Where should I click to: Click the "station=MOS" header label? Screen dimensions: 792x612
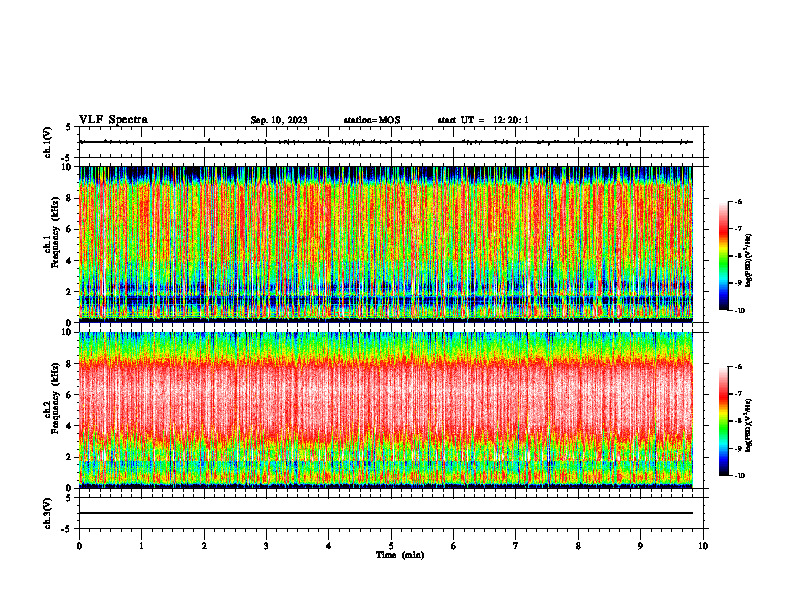pyautogui.click(x=372, y=120)
